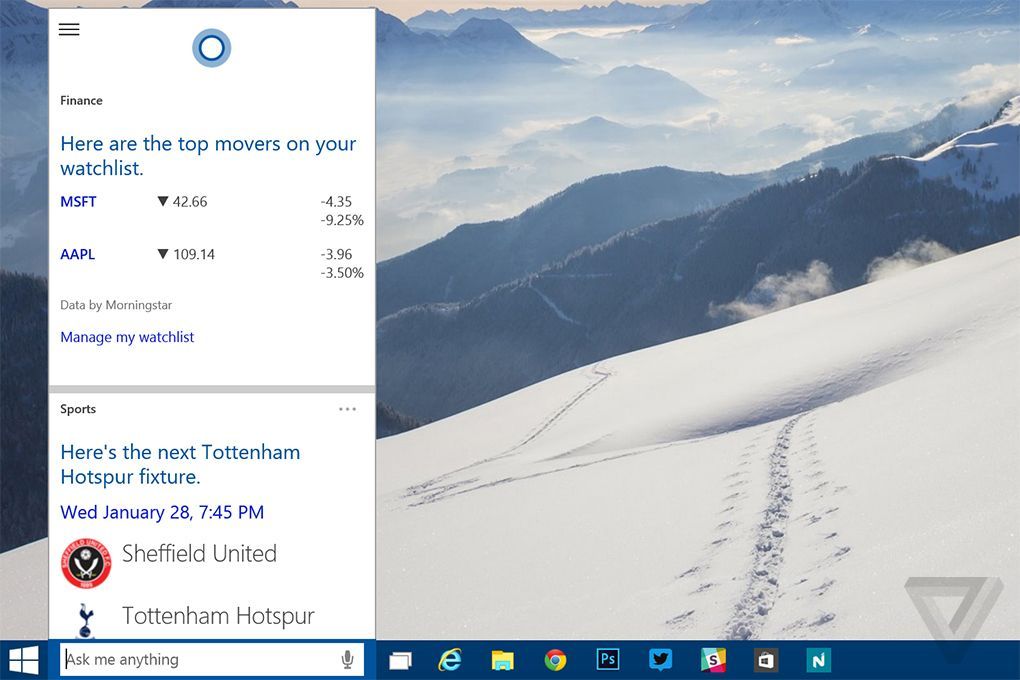Open Task View from the taskbar
This screenshot has width=1020, height=680.
(x=400, y=660)
